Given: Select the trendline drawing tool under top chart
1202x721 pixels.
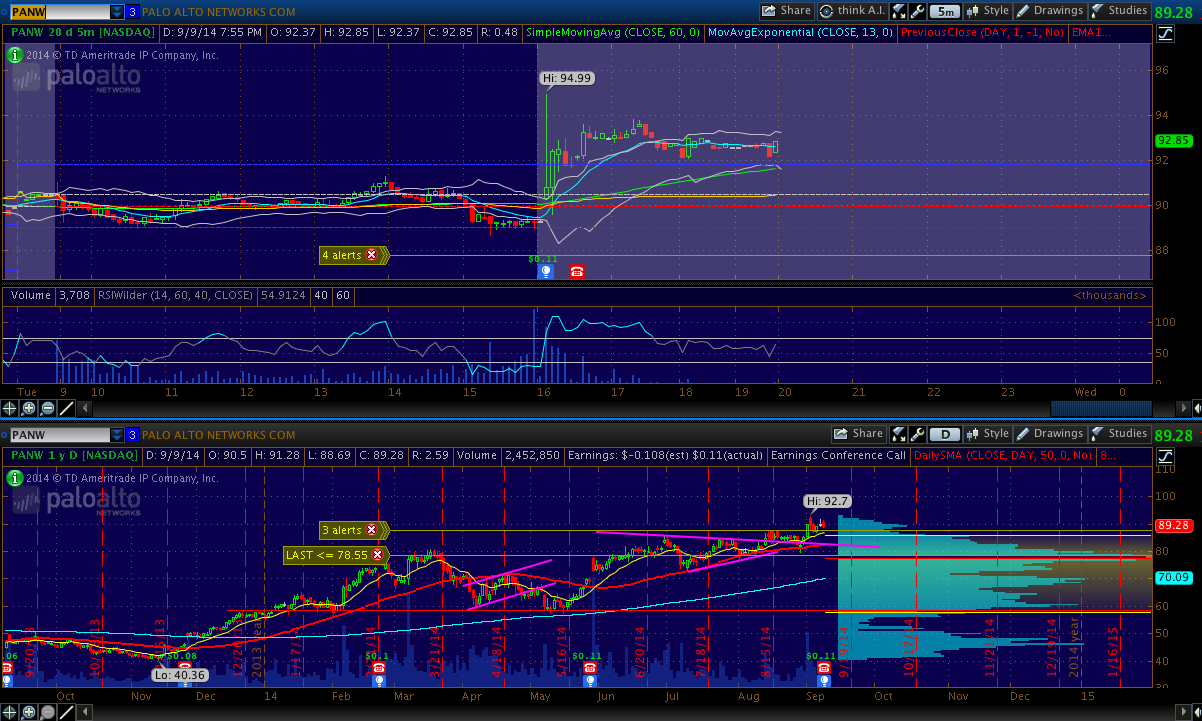Looking at the screenshot, I should tap(67, 408).
